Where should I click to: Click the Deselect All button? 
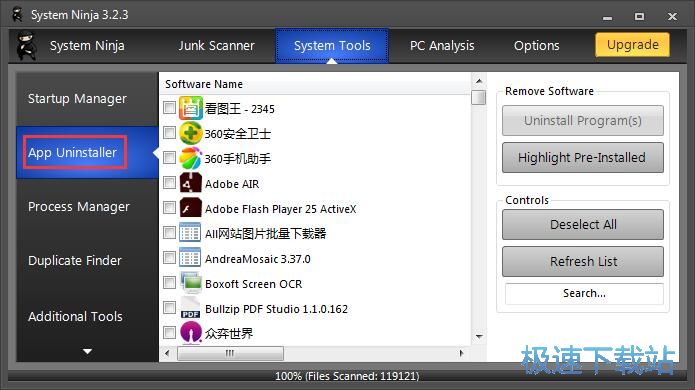click(583, 224)
